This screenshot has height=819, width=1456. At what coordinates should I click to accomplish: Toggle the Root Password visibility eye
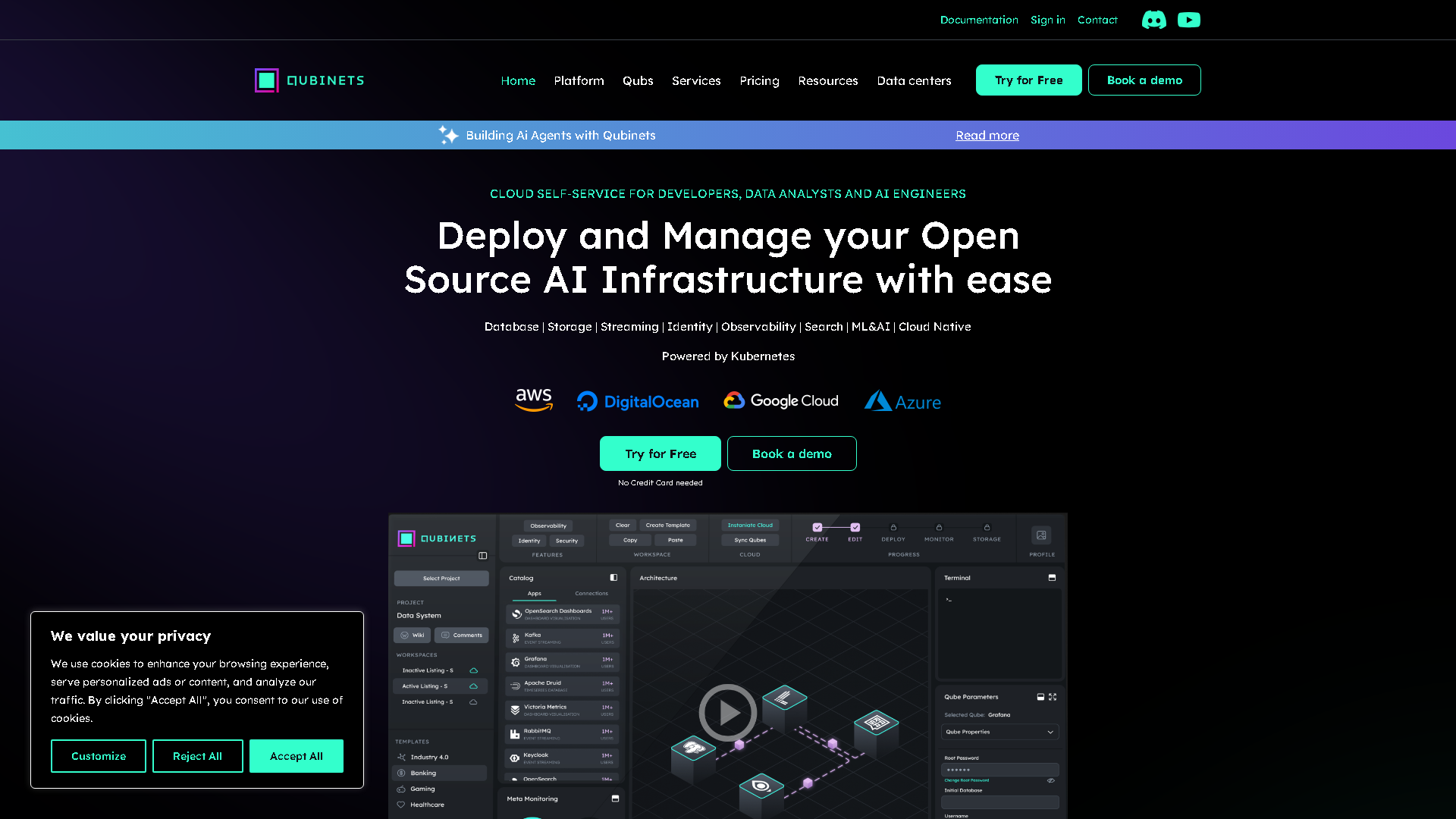(x=1050, y=780)
